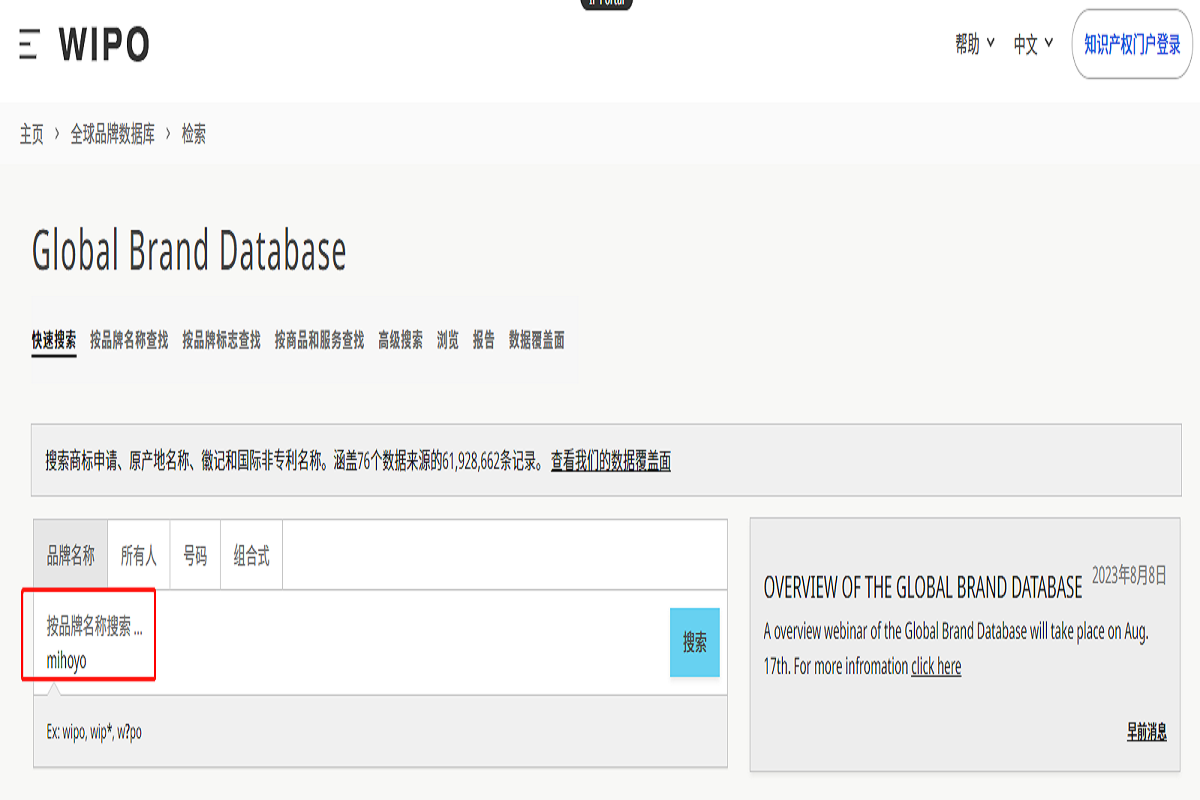Switch to the 品牌名称 search tab
1200x800 pixels.
pyautogui.click(x=70, y=555)
